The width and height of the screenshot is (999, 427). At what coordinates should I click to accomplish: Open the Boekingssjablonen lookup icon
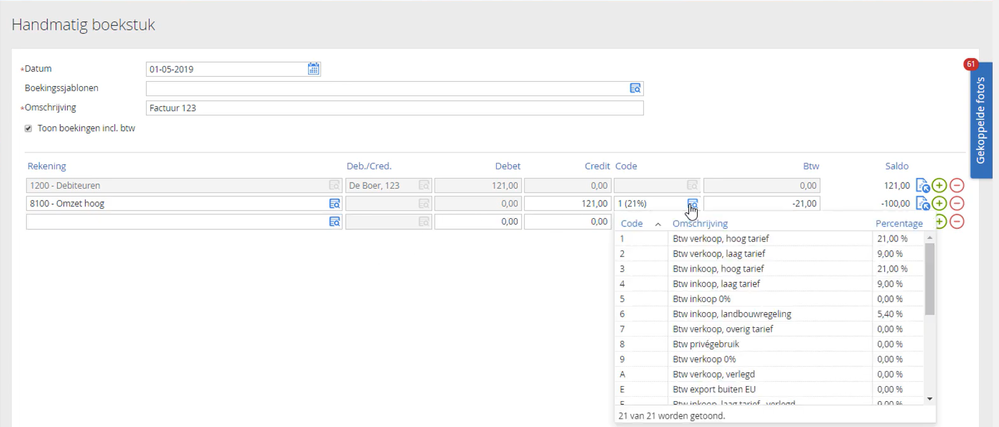(x=635, y=88)
